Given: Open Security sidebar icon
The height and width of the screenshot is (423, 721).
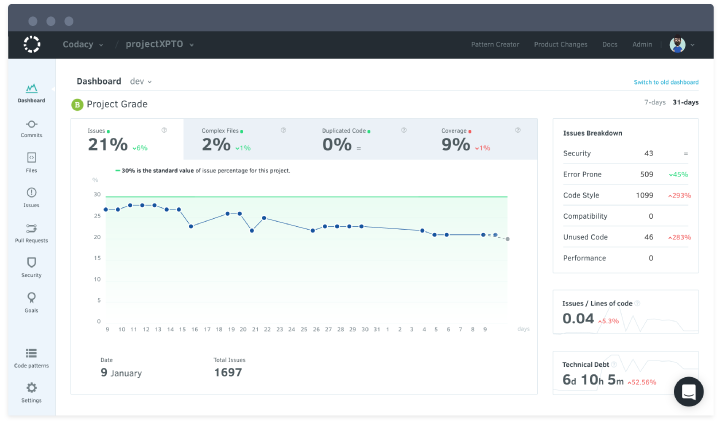Looking at the screenshot, I should click(31, 266).
